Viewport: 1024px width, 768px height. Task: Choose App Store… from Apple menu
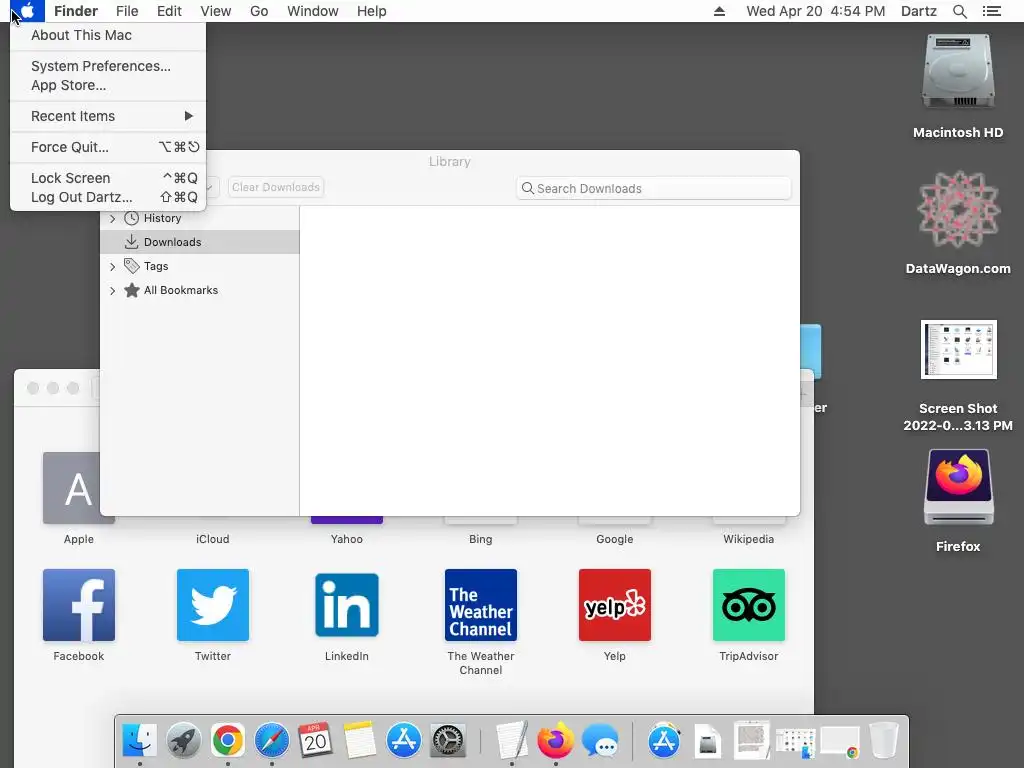click(x=108, y=85)
